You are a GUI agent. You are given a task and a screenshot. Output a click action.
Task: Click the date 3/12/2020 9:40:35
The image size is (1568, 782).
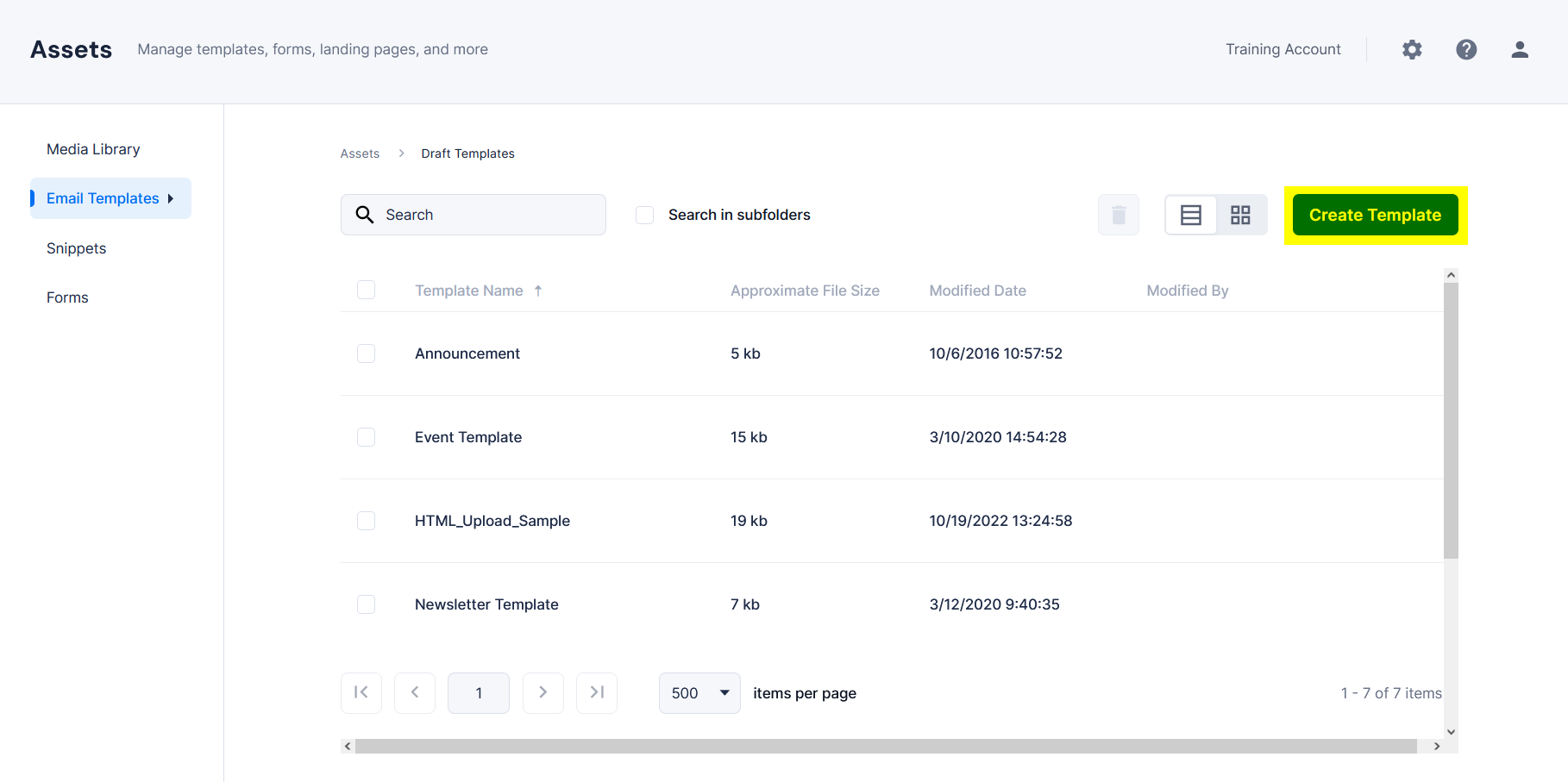[x=994, y=604]
